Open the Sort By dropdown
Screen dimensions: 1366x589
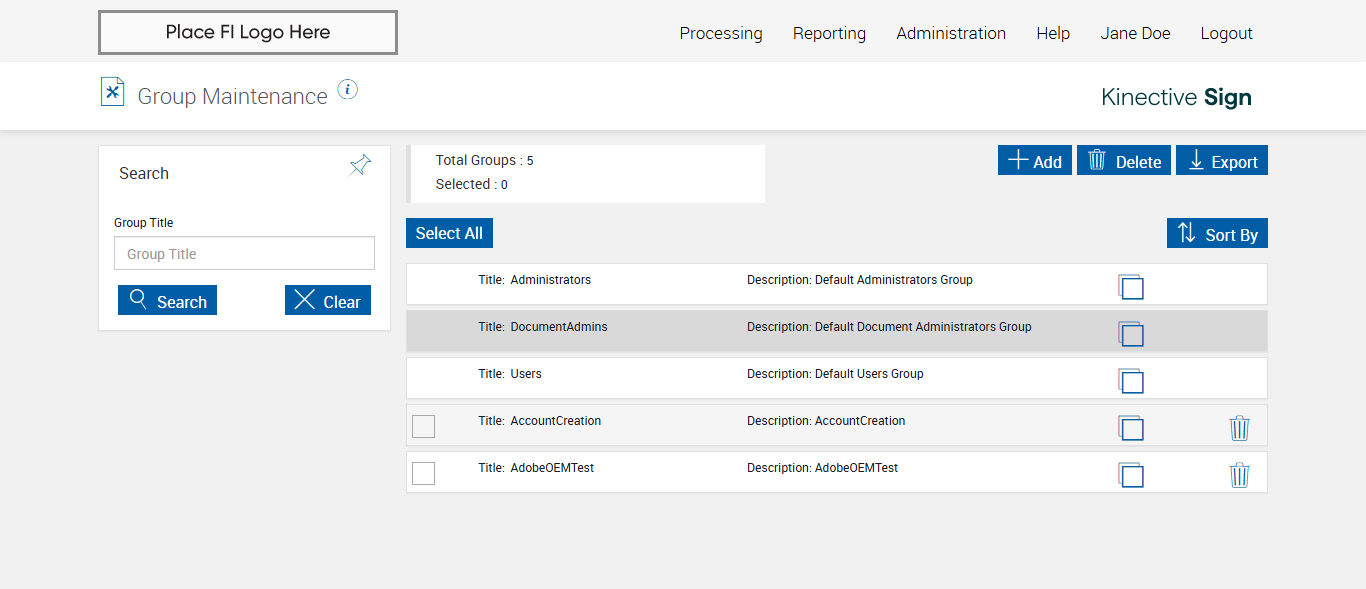pos(1217,234)
